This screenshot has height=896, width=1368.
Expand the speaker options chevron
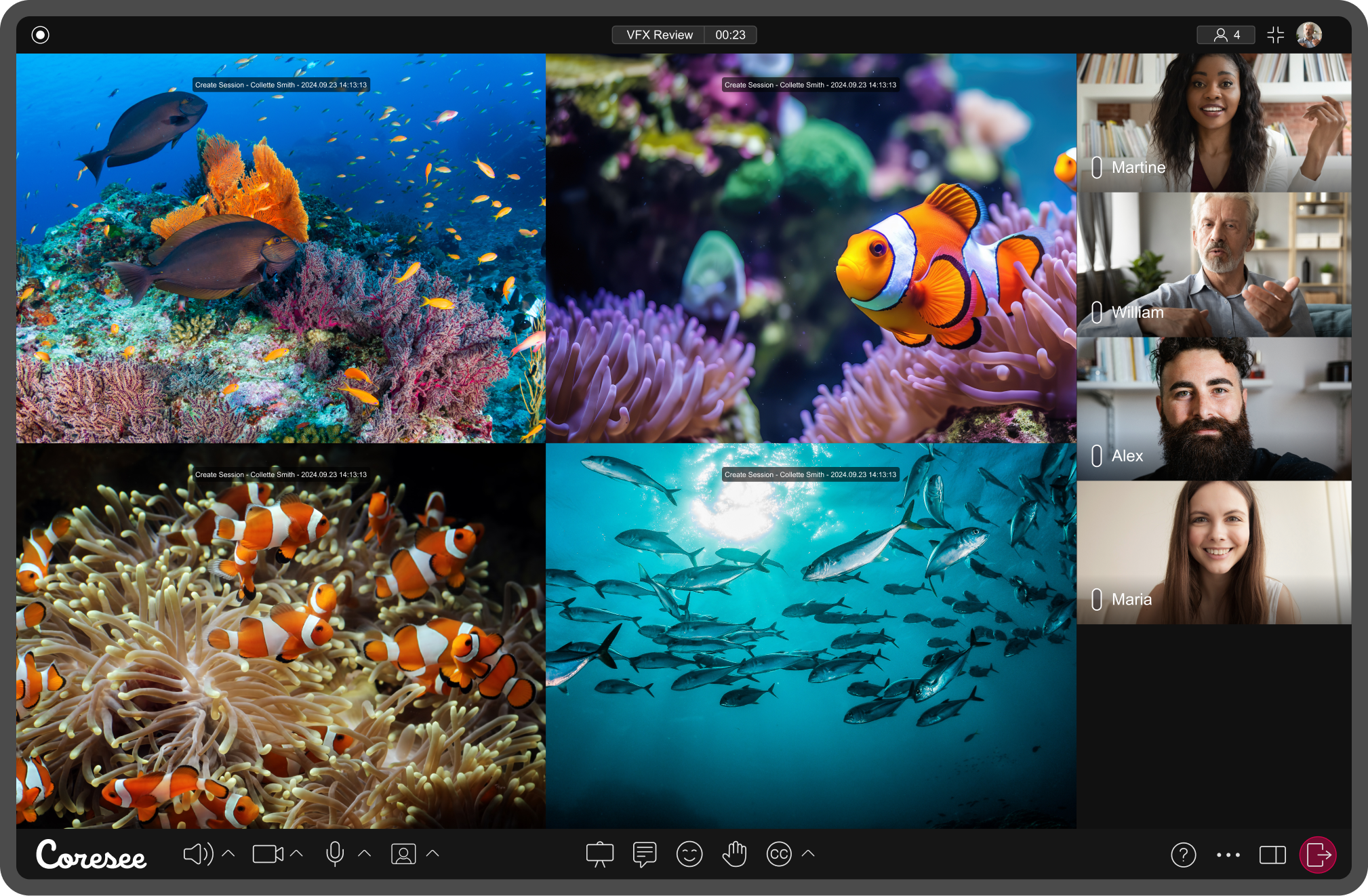pos(228,854)
